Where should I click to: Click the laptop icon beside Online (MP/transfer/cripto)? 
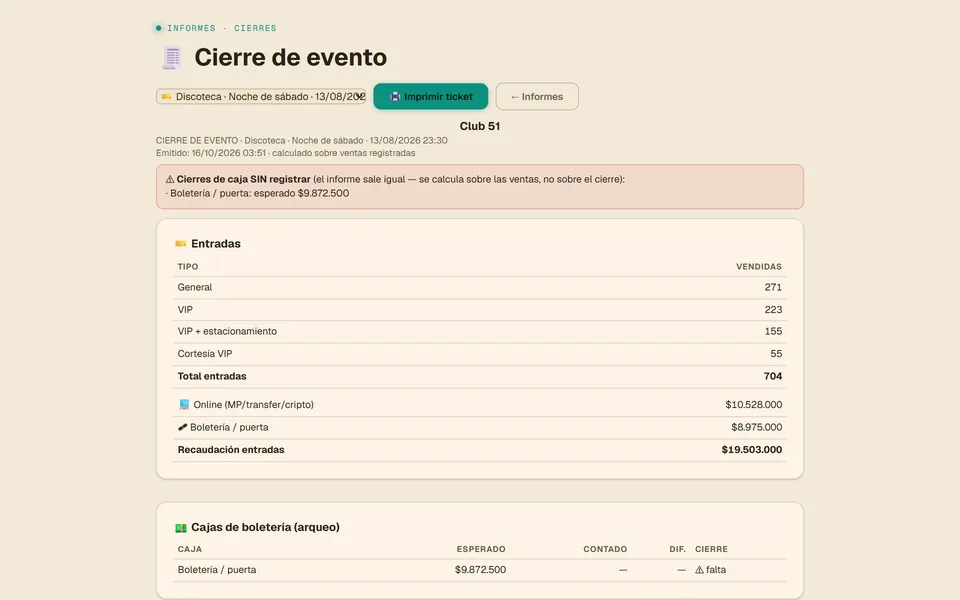click(184, 405)
